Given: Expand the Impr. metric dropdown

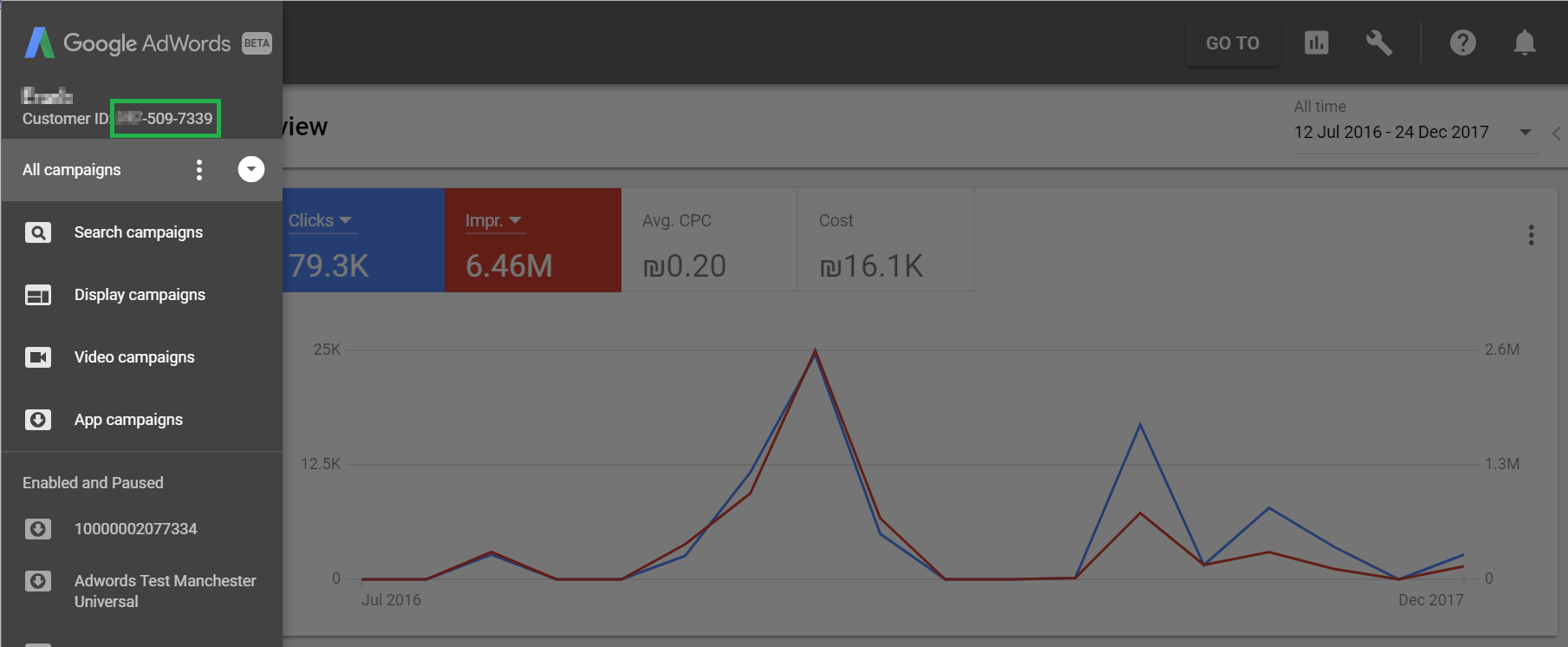Looking at the screenshot, I should coord(493,220).
